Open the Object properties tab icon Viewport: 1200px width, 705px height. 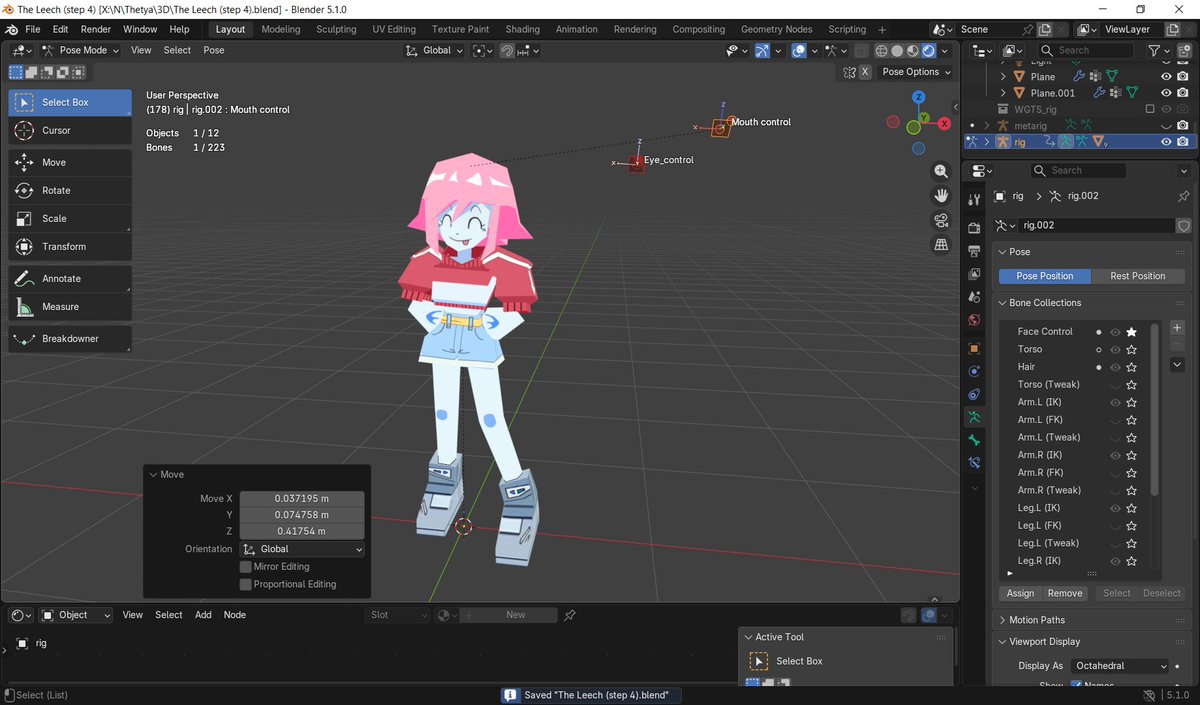975,349
